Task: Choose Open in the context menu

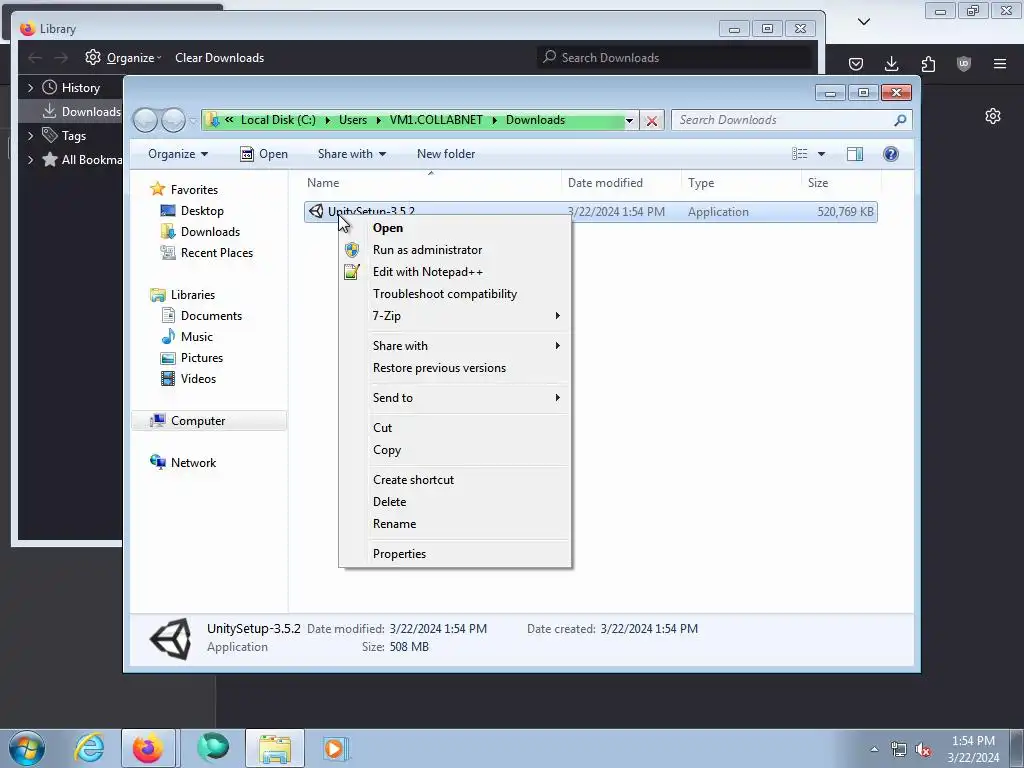Action: point(388,228)
